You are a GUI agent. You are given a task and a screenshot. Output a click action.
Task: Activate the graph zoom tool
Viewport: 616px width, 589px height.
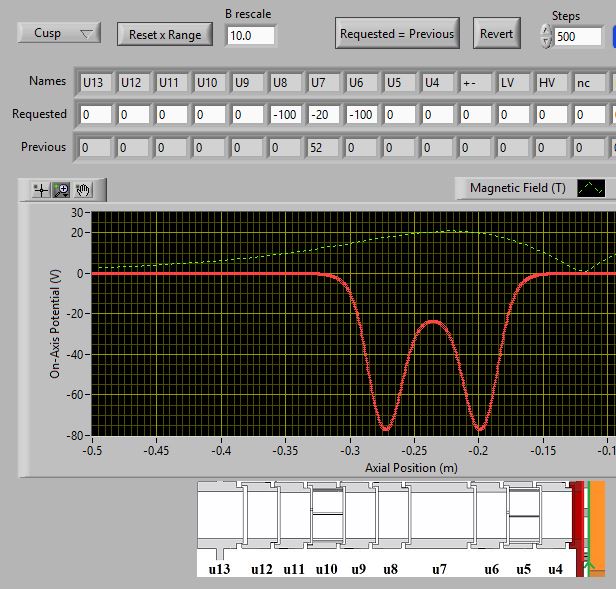(x=61, y=190)
